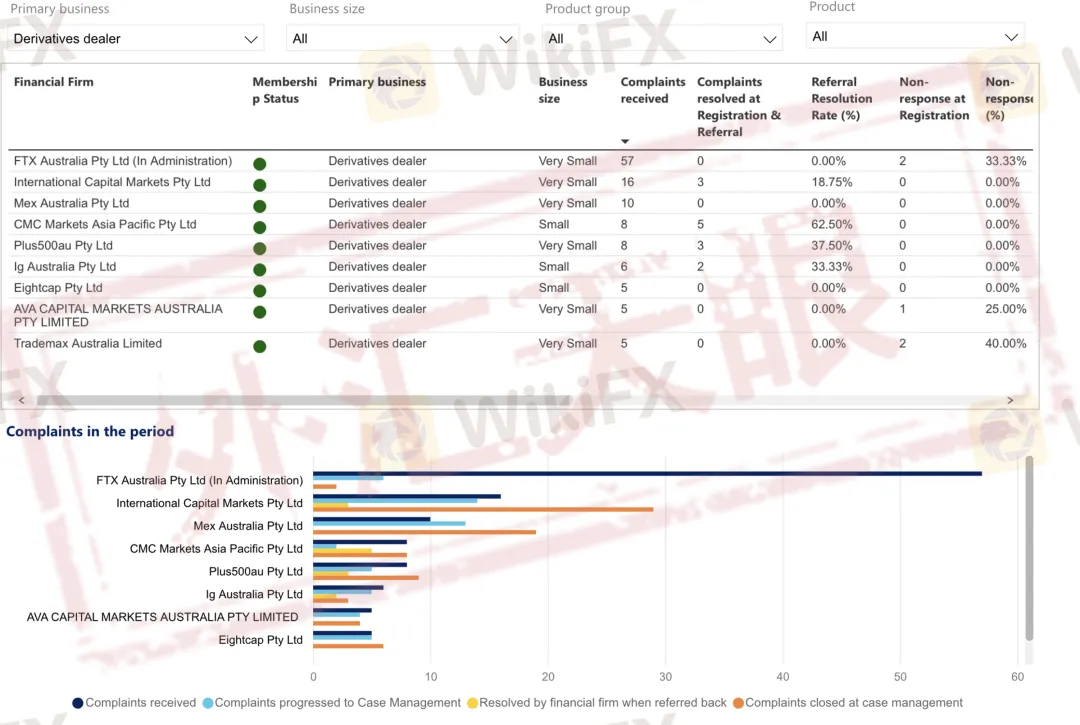Click Trademax Australia green membership status dot
Viewport: 1080px width, 725px height.
[x=260, y=346]
